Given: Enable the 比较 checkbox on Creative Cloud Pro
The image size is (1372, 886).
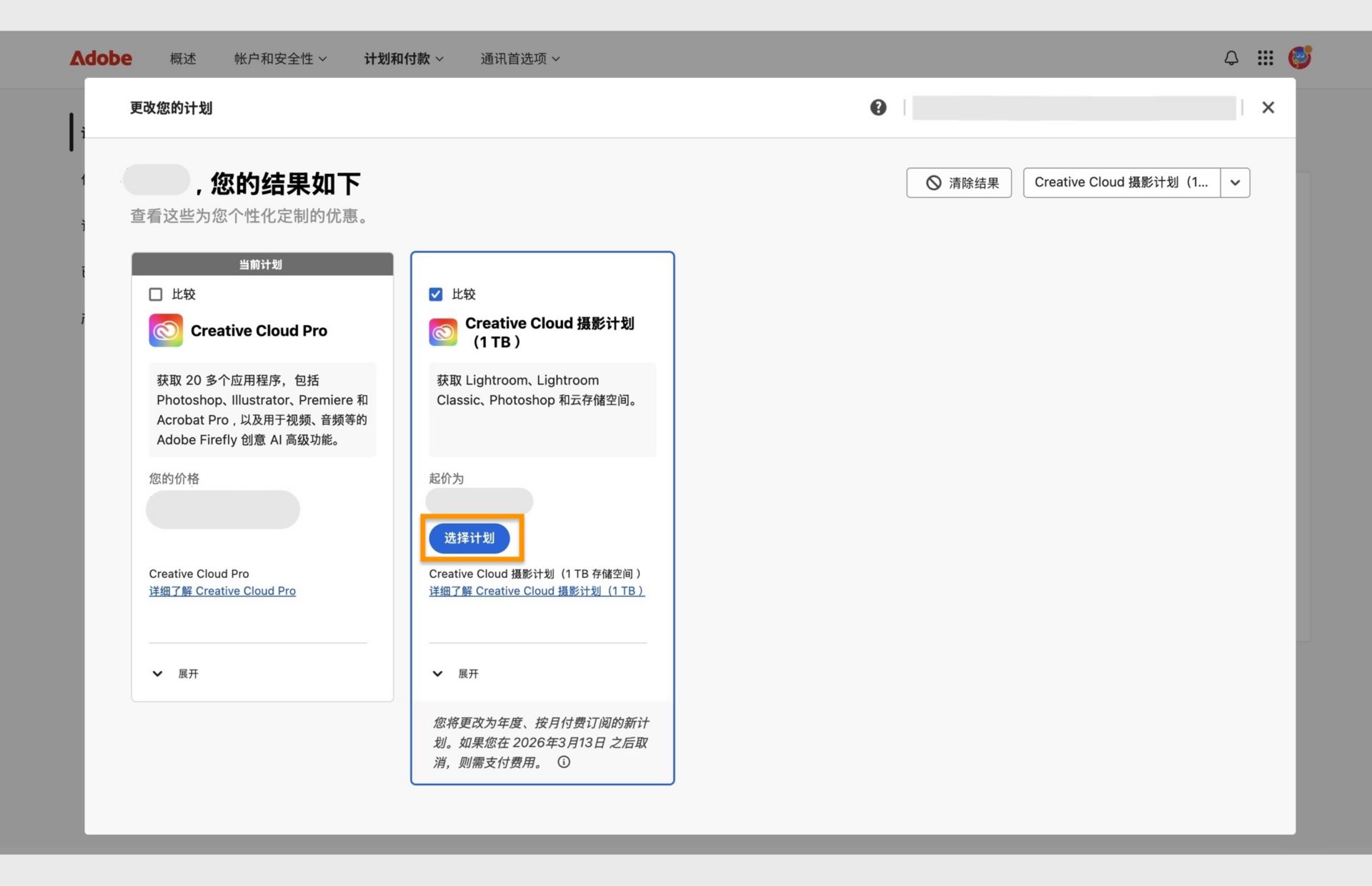Looking at the screenshot, I should (x=156, y=294).
